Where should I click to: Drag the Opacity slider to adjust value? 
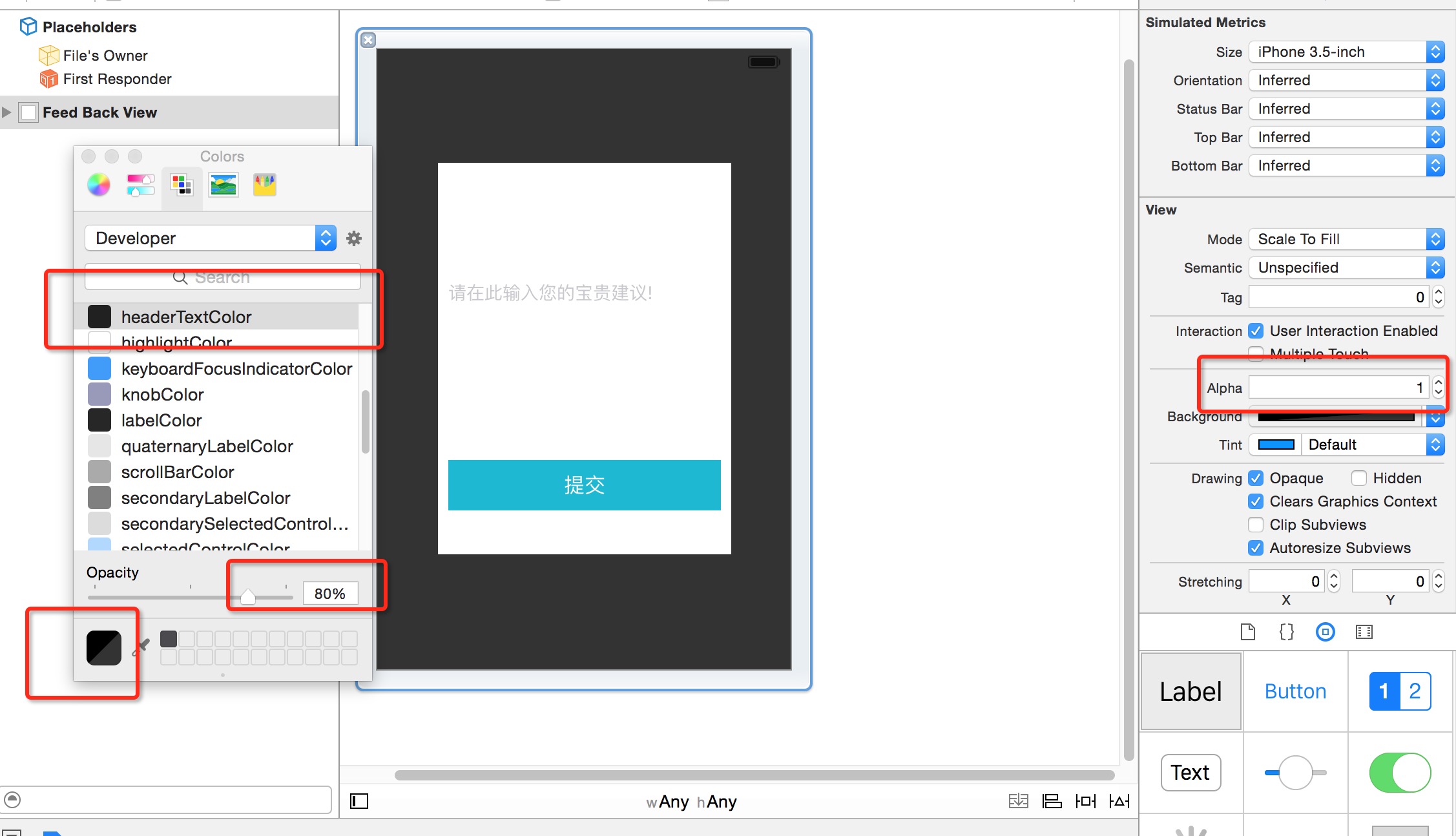click(x=246, y=595)
